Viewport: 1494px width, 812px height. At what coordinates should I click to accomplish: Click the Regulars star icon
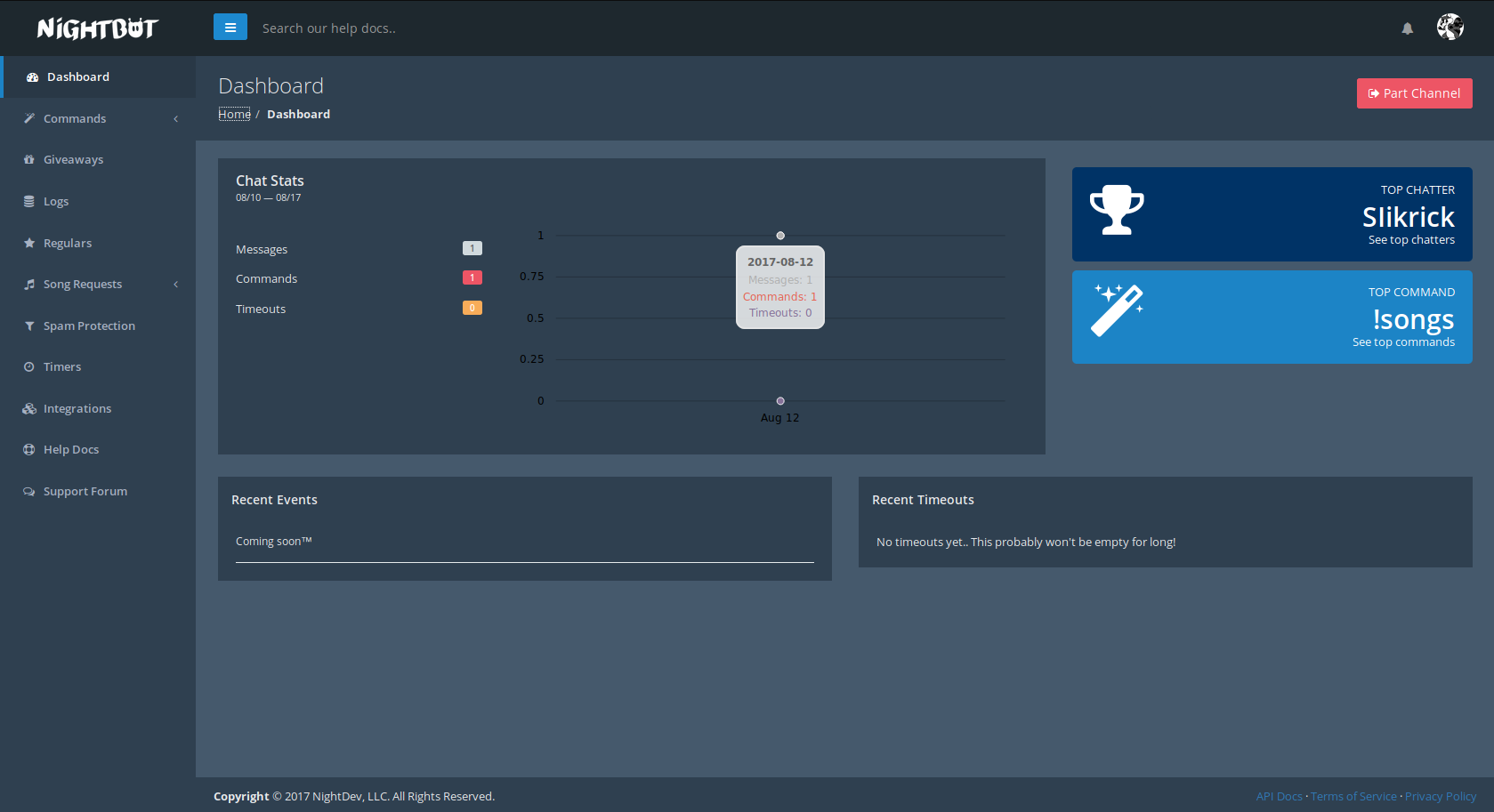pos(29,243)
